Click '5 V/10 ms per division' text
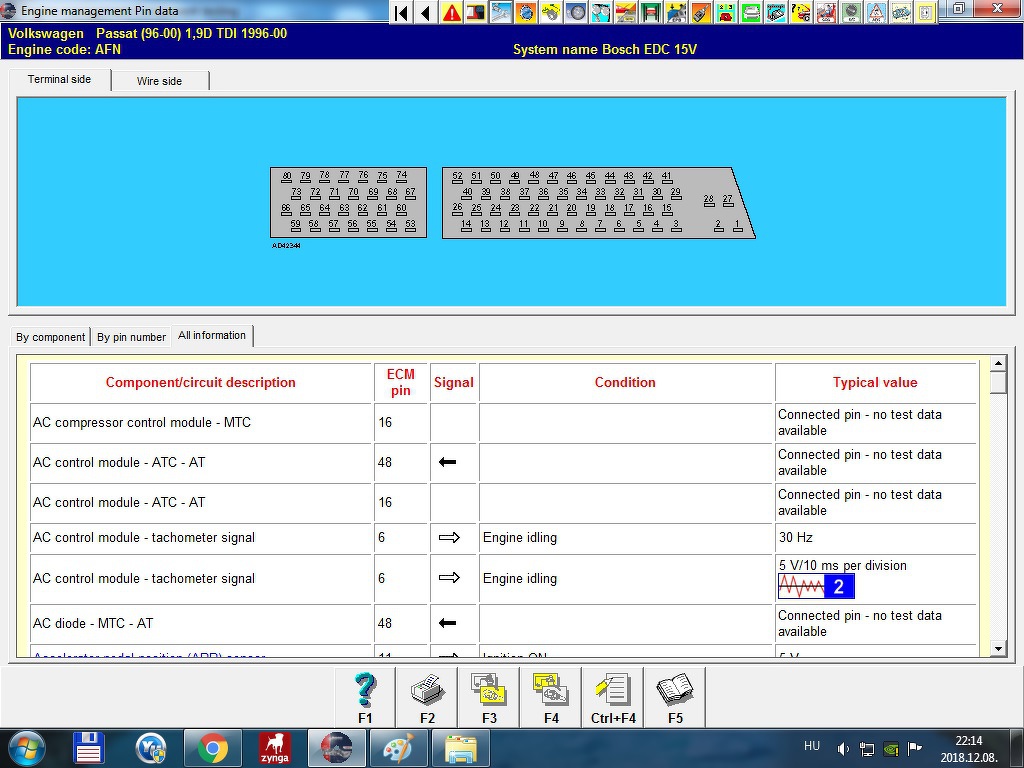1024x768 pixels. (842, 566)
